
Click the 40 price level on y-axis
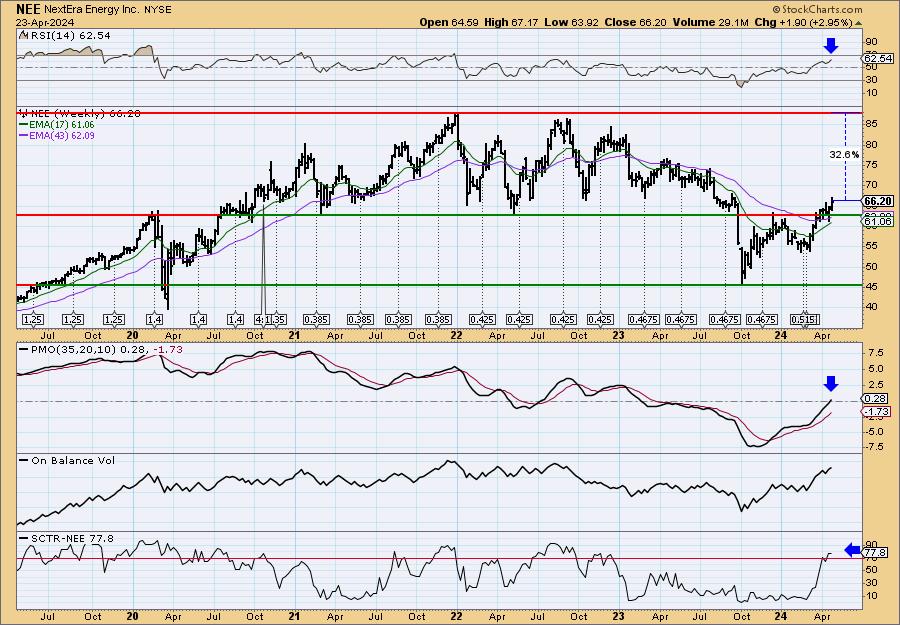click(x=871, y=306)
